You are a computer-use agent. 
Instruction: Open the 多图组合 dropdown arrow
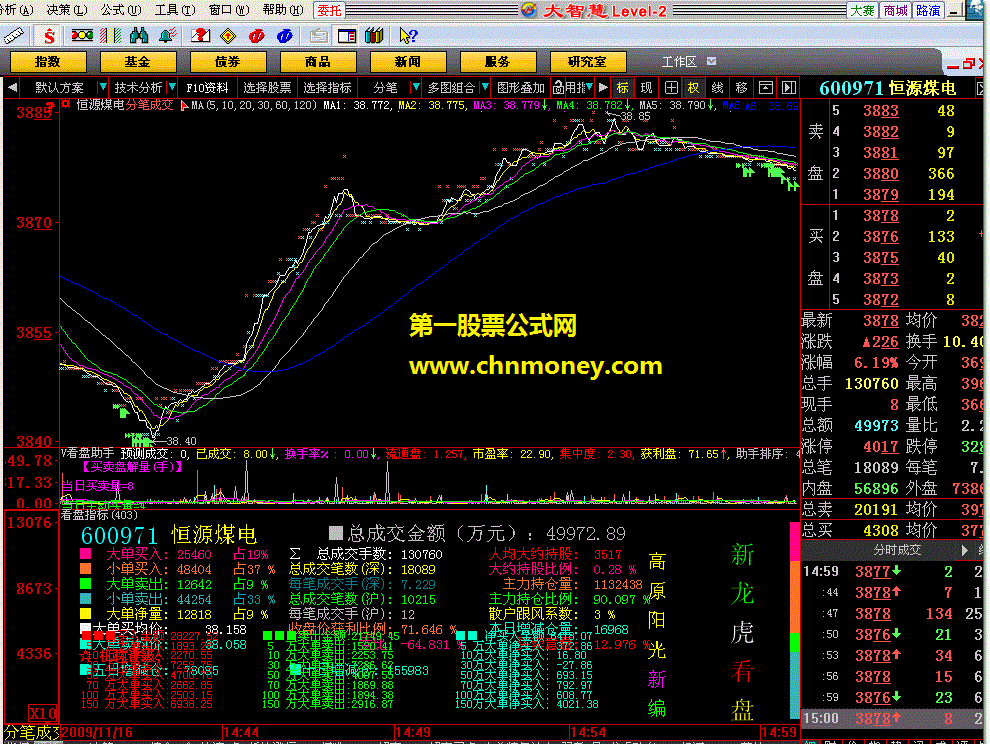(485, 87)
